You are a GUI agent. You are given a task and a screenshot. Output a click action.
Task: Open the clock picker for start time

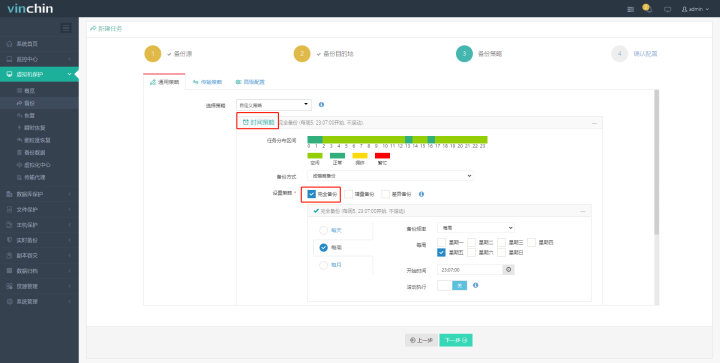(508, 270)
